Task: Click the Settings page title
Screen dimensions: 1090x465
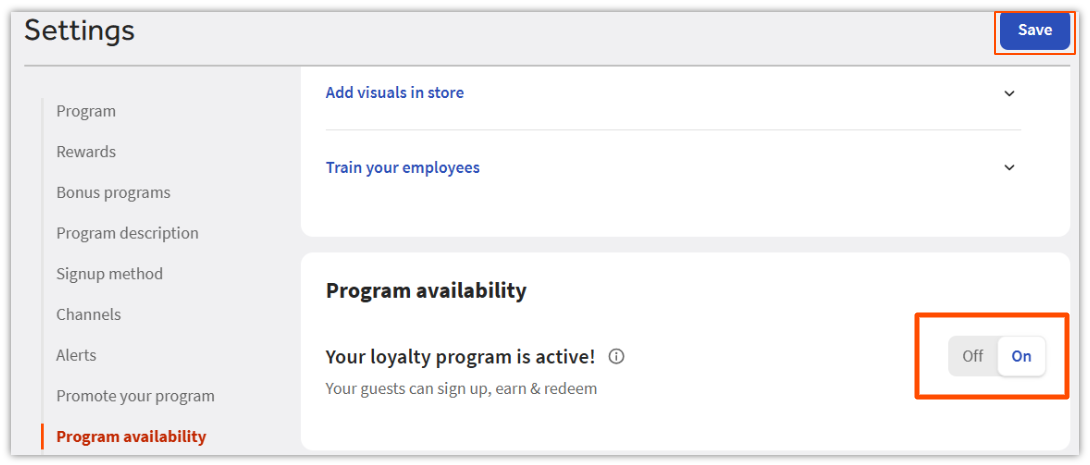Action: click(79, 31)
